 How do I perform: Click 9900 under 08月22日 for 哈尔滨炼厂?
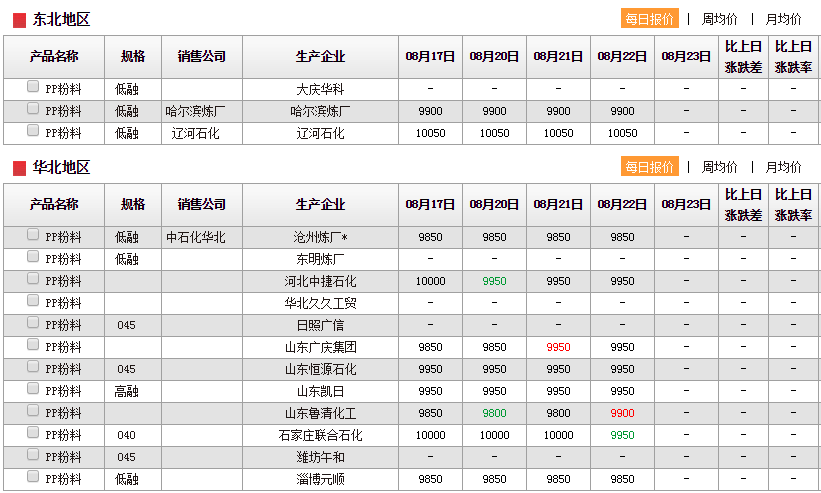622,111
